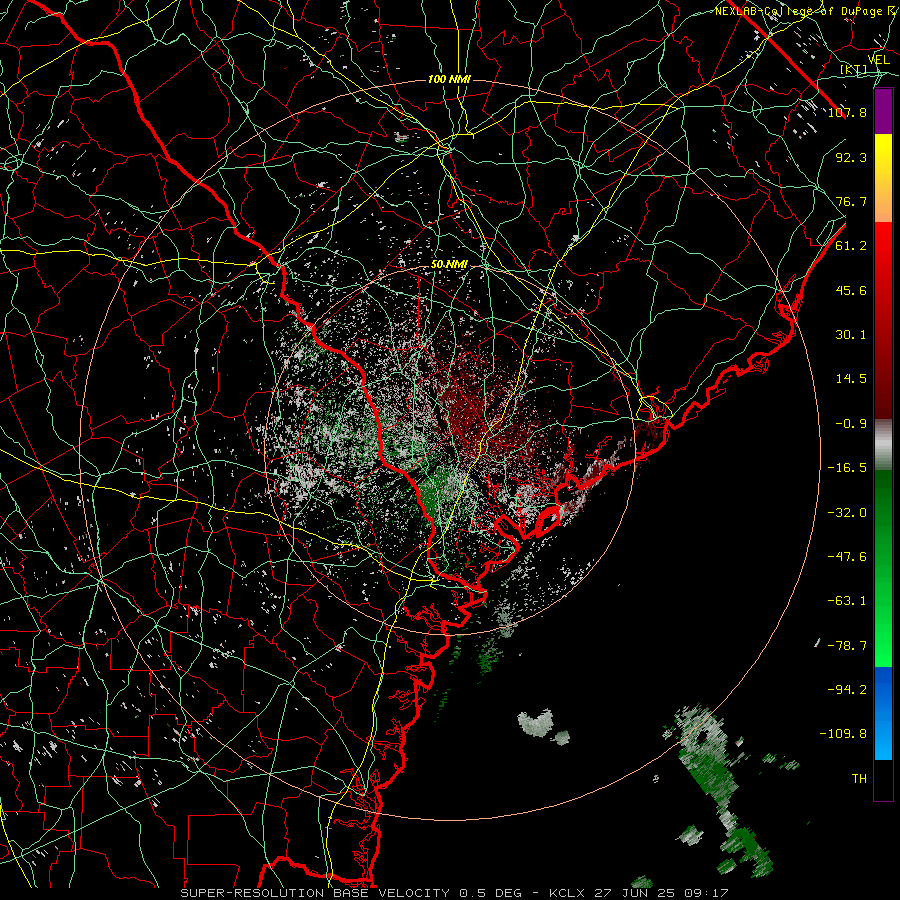Select the 30.1 value on velocity scale
This screenshot has width=900, height=900.
(x=851, y=335)
